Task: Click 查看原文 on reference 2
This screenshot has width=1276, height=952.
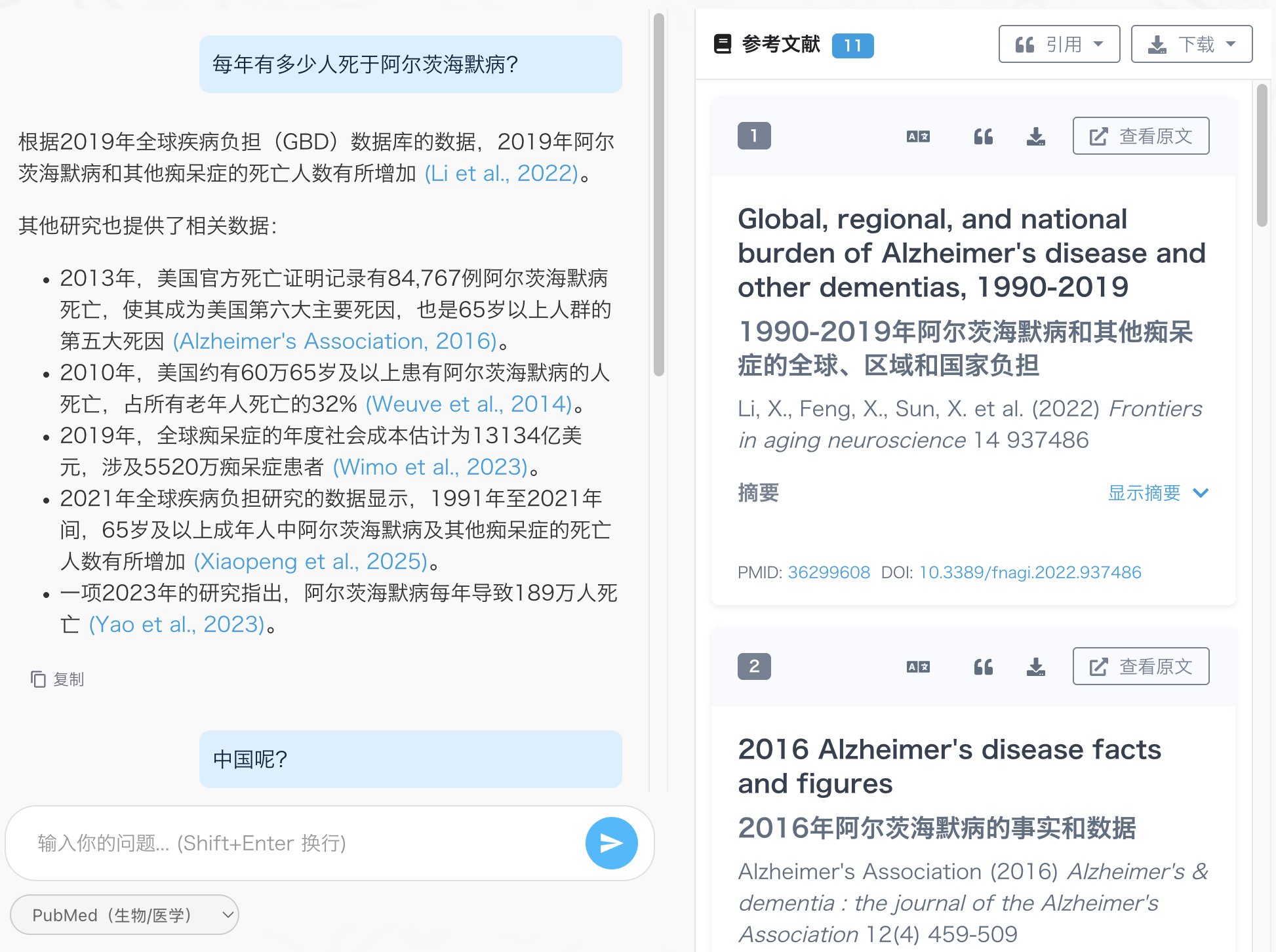Action: [1140, 666]
